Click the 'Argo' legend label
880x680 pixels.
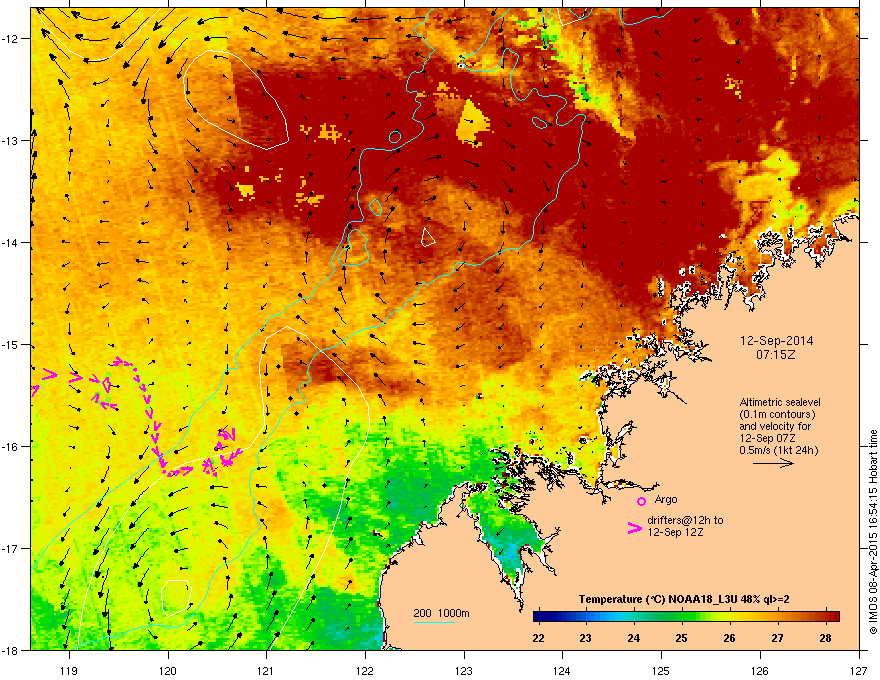[666, 499]
